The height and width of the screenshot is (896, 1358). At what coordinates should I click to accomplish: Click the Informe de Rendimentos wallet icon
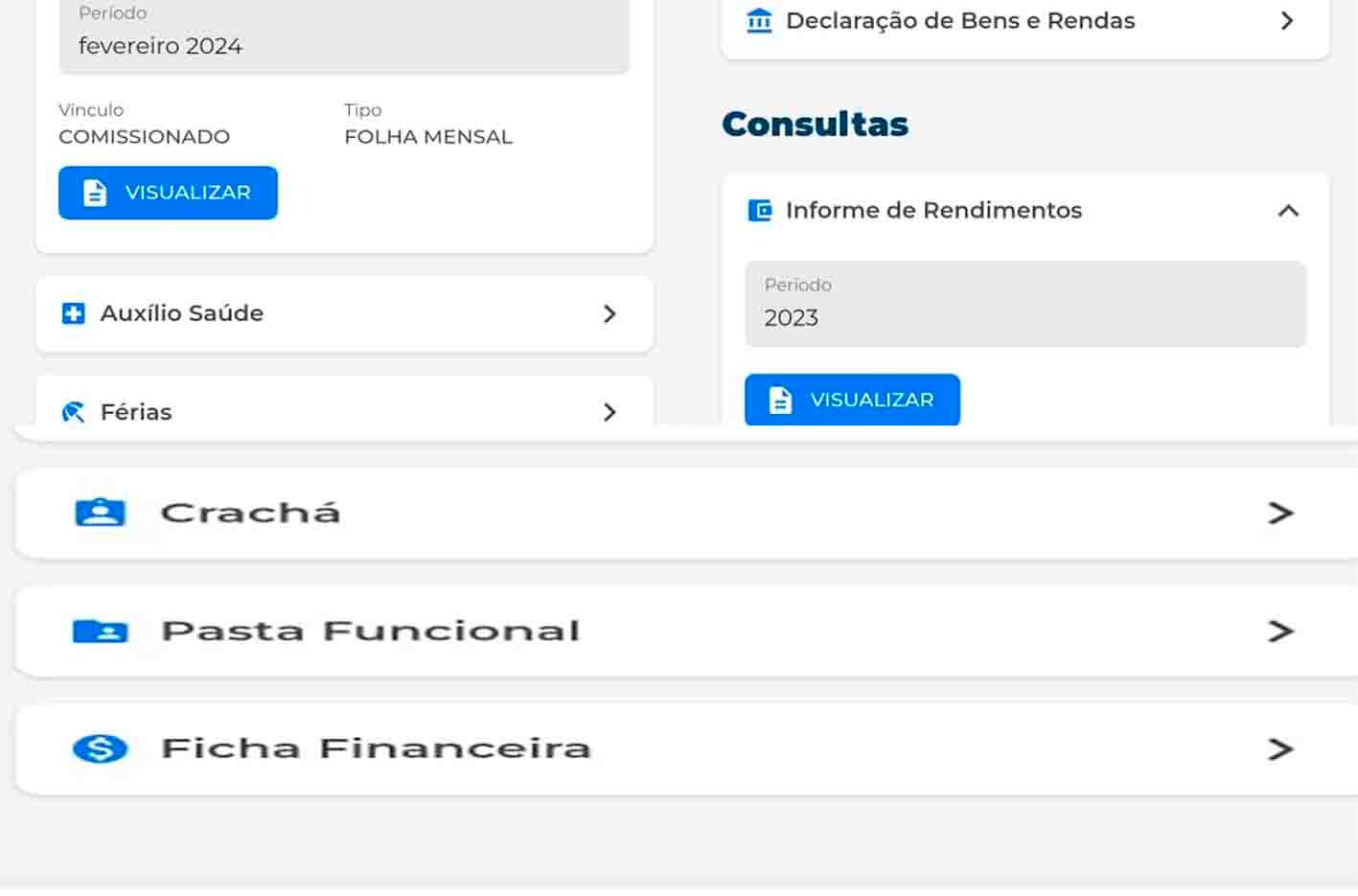(759, 210)
